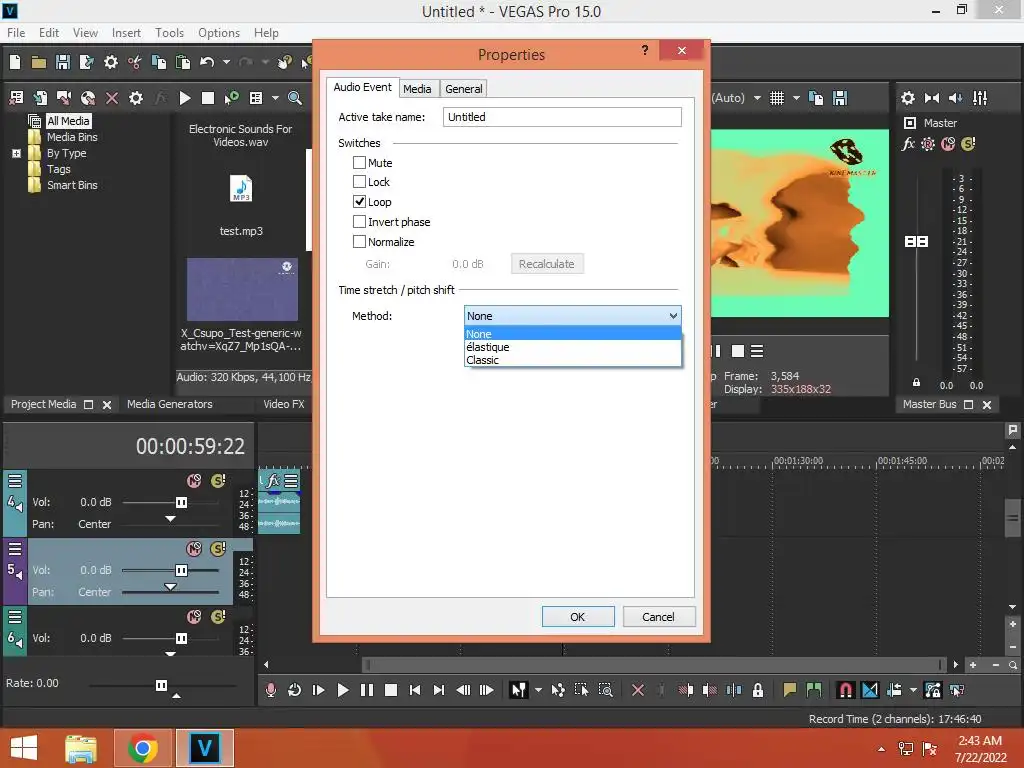Arm recording with the microphone icon
The width and height of the screenshot is (1024, 768).
(270, 690)
